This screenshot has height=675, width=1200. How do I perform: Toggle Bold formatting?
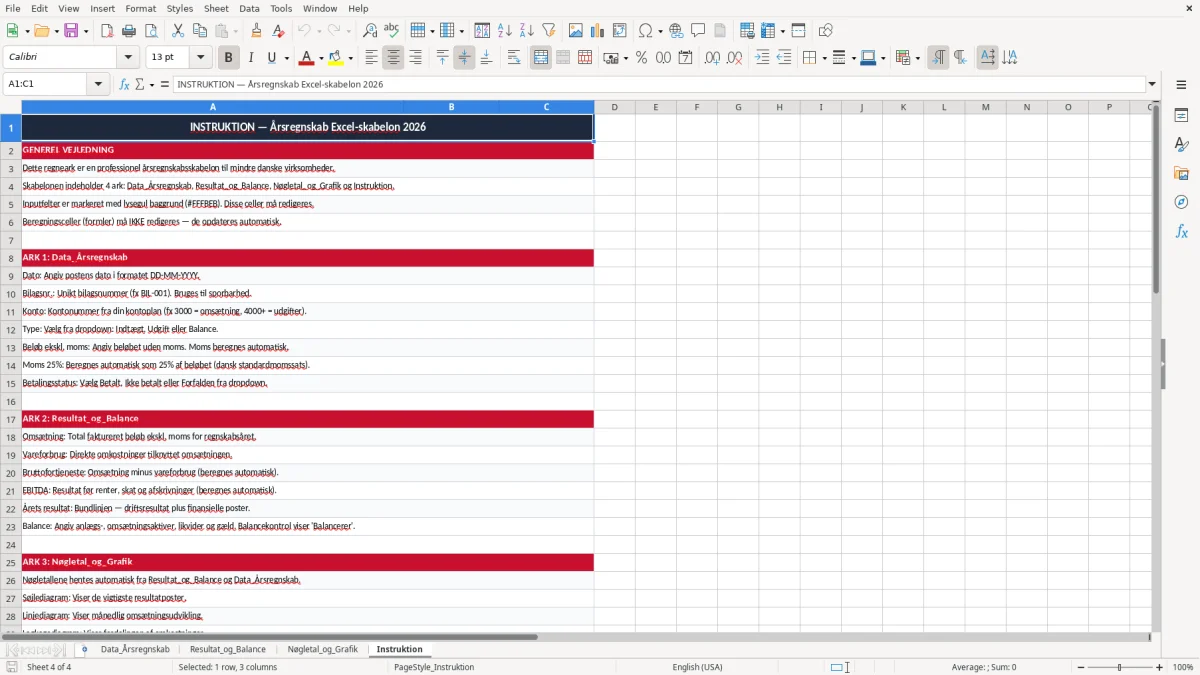click(228, 58)
